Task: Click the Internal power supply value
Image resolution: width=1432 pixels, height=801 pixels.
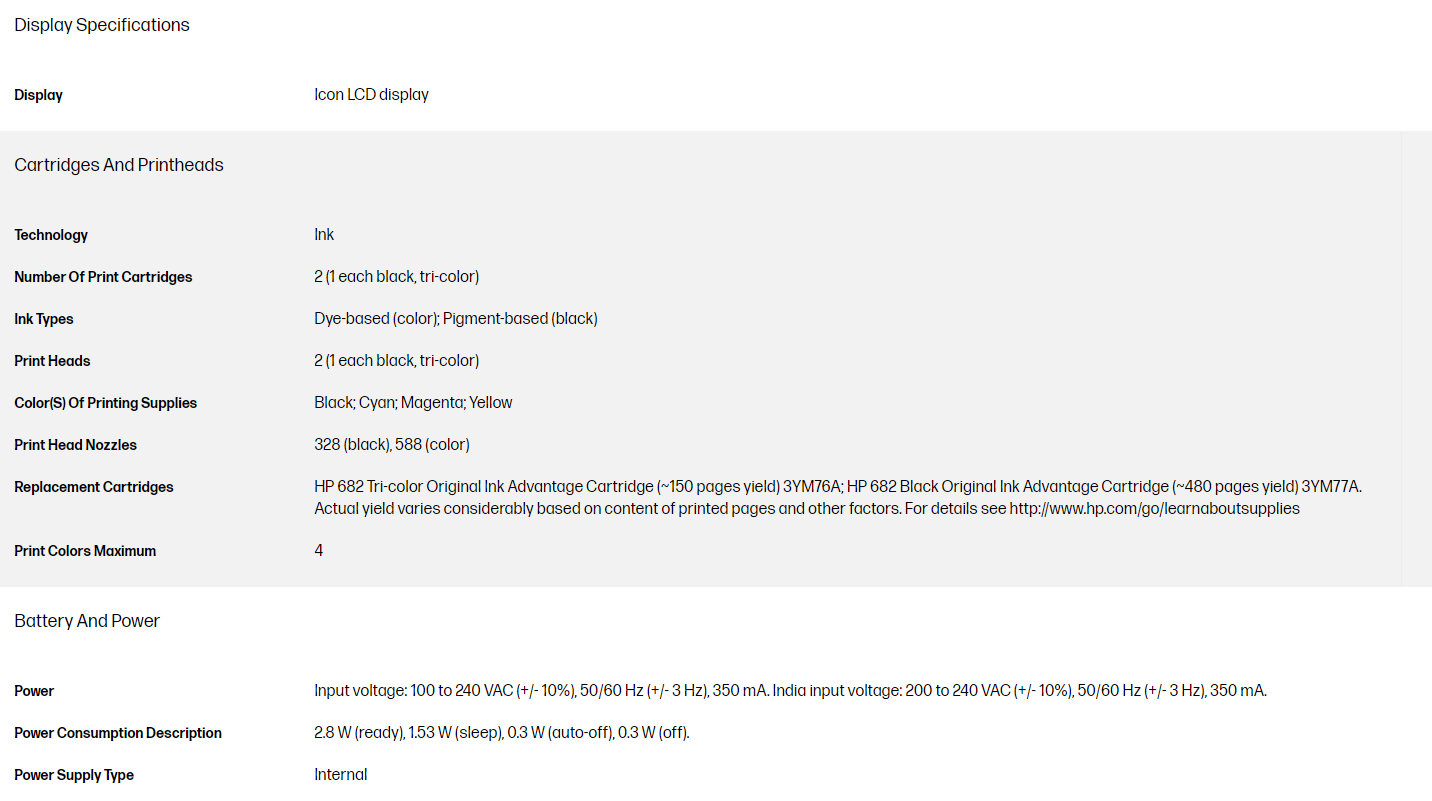Action: click(x=341, y=775)
